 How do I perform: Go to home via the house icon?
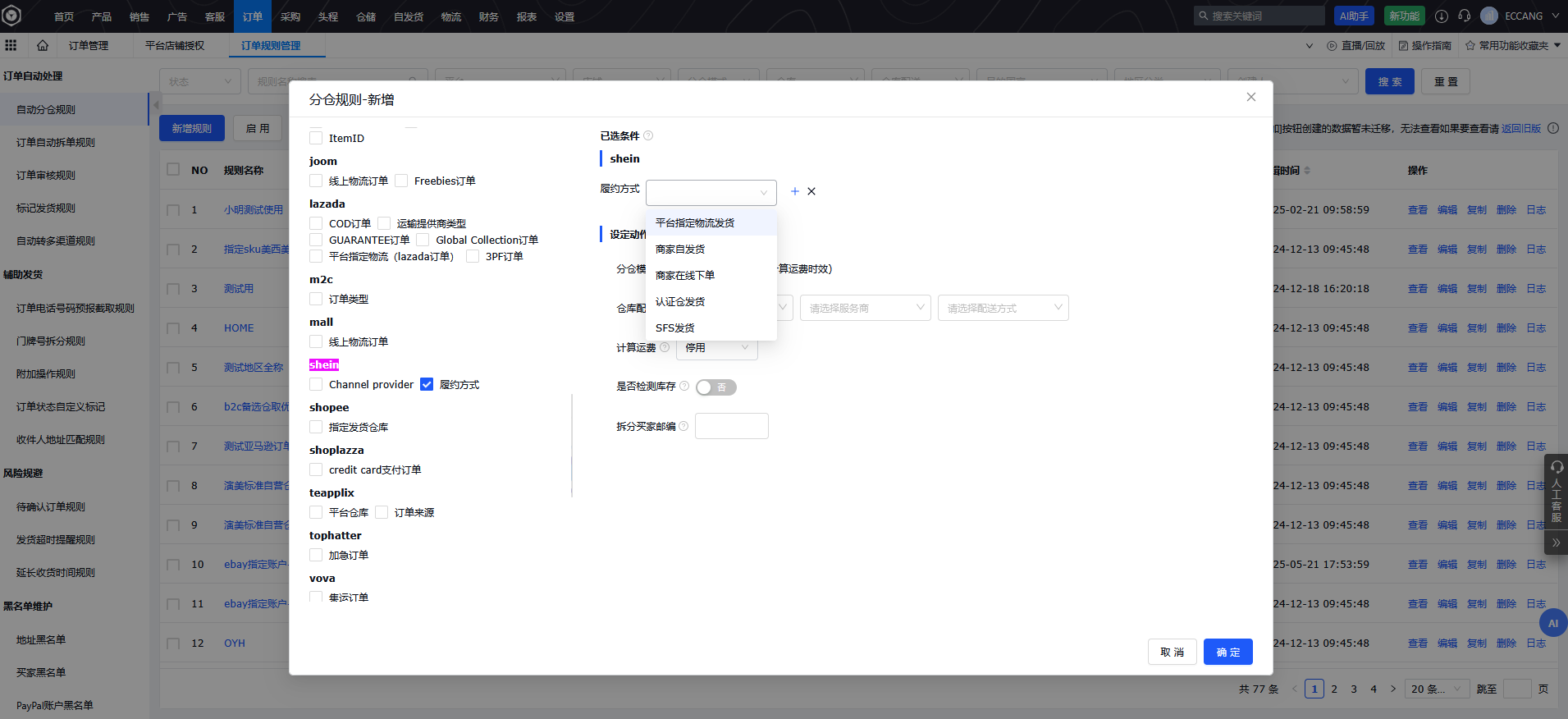[43, 45]
